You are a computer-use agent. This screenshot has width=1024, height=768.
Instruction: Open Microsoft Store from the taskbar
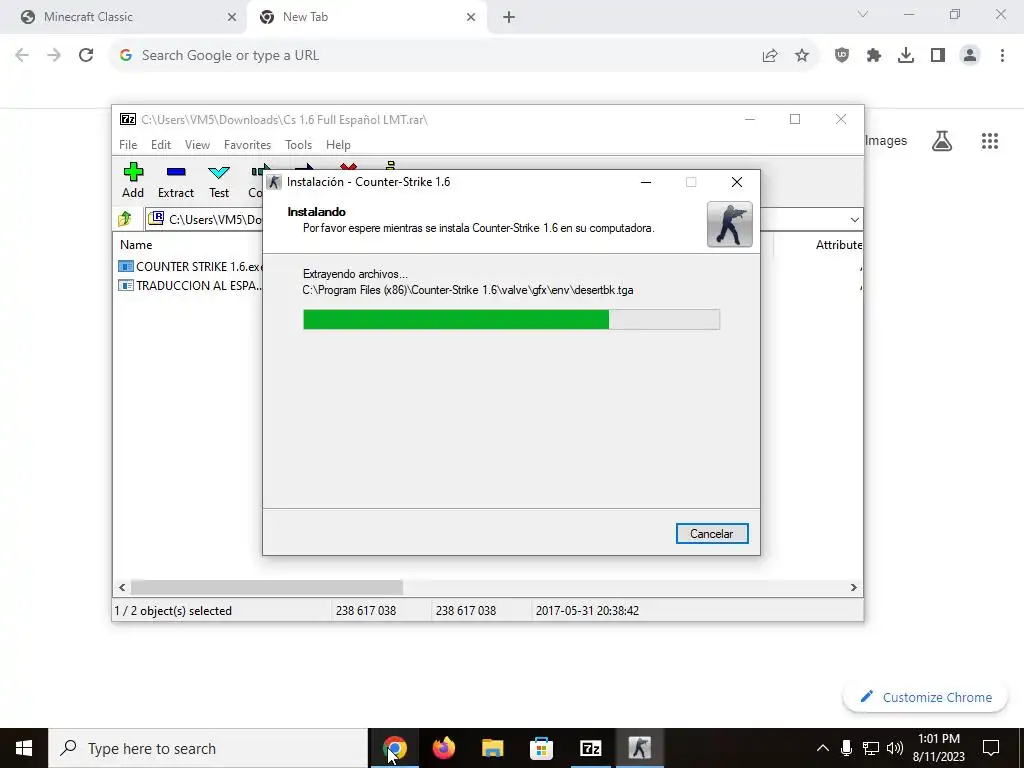click(541, 748)
